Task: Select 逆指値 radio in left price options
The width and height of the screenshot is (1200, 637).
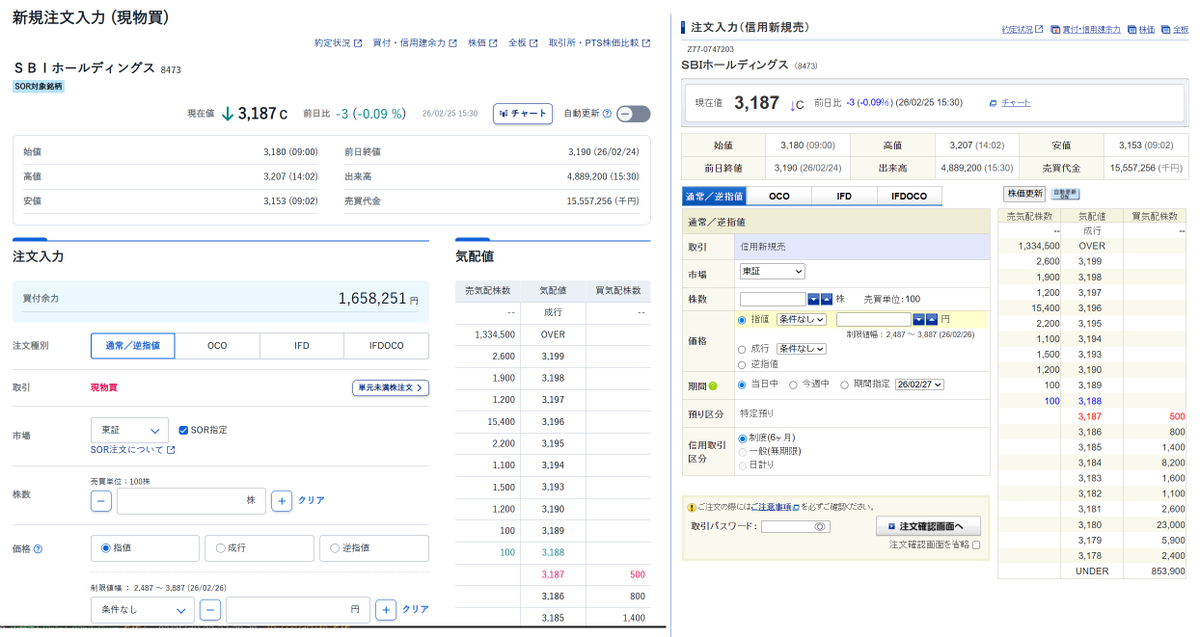Action: (335, 548)
